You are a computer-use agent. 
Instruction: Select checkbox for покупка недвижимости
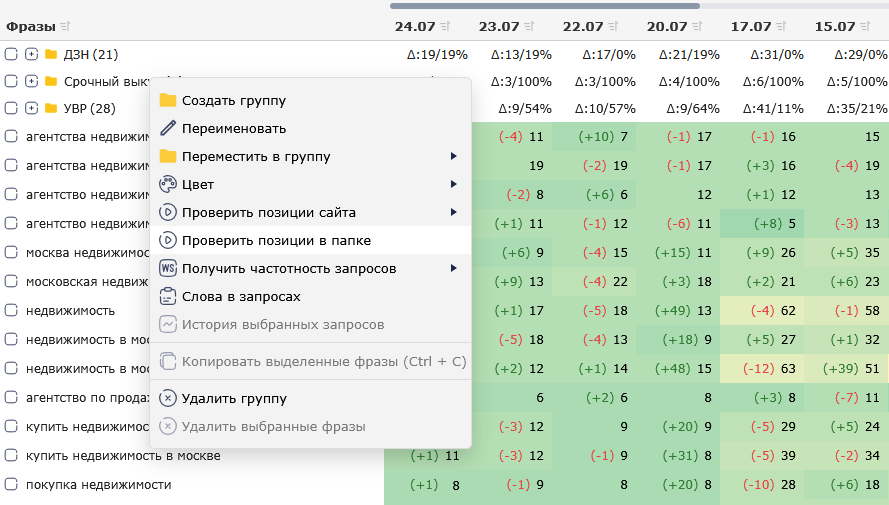pyautogui.click(x=11, y=484)
